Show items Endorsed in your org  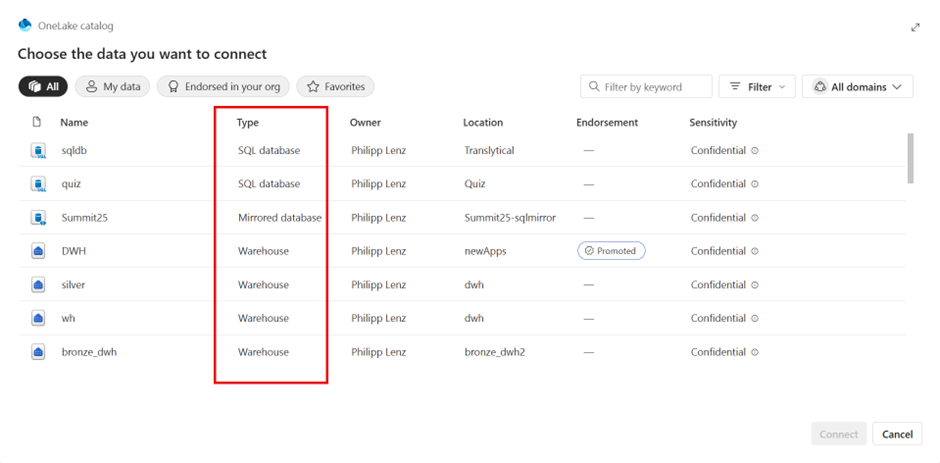click(x=222, y=87)
